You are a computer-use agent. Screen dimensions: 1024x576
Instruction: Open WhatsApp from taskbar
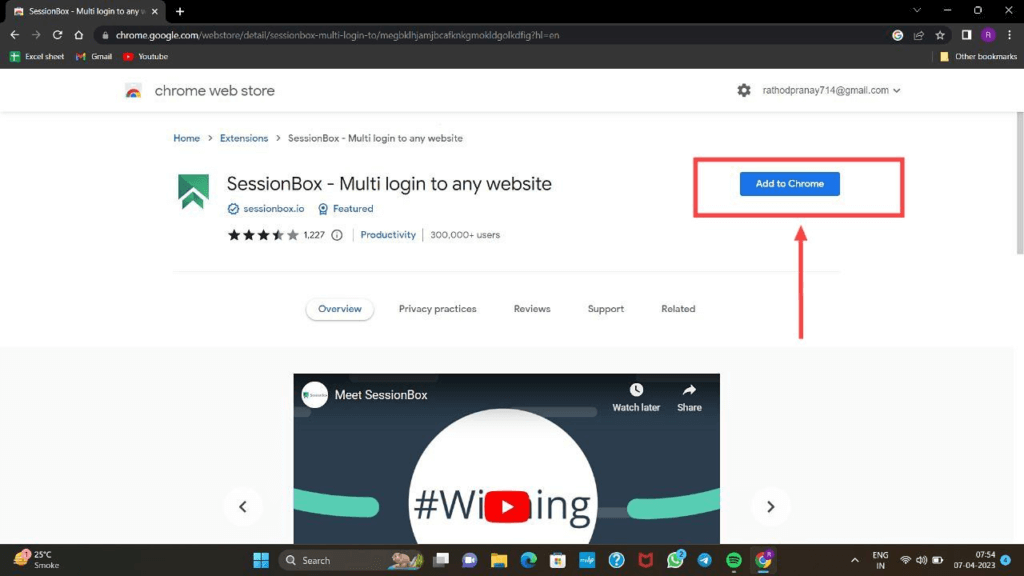click(675, 560)
